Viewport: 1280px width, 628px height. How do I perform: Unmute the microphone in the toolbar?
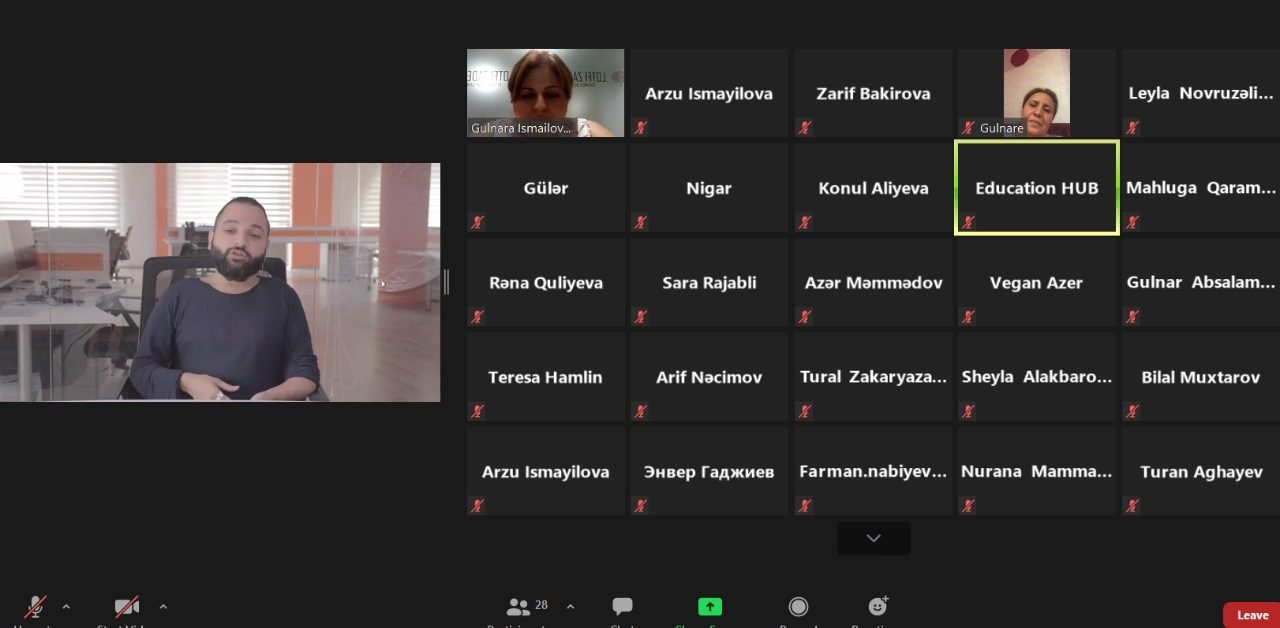click(36, 607)
